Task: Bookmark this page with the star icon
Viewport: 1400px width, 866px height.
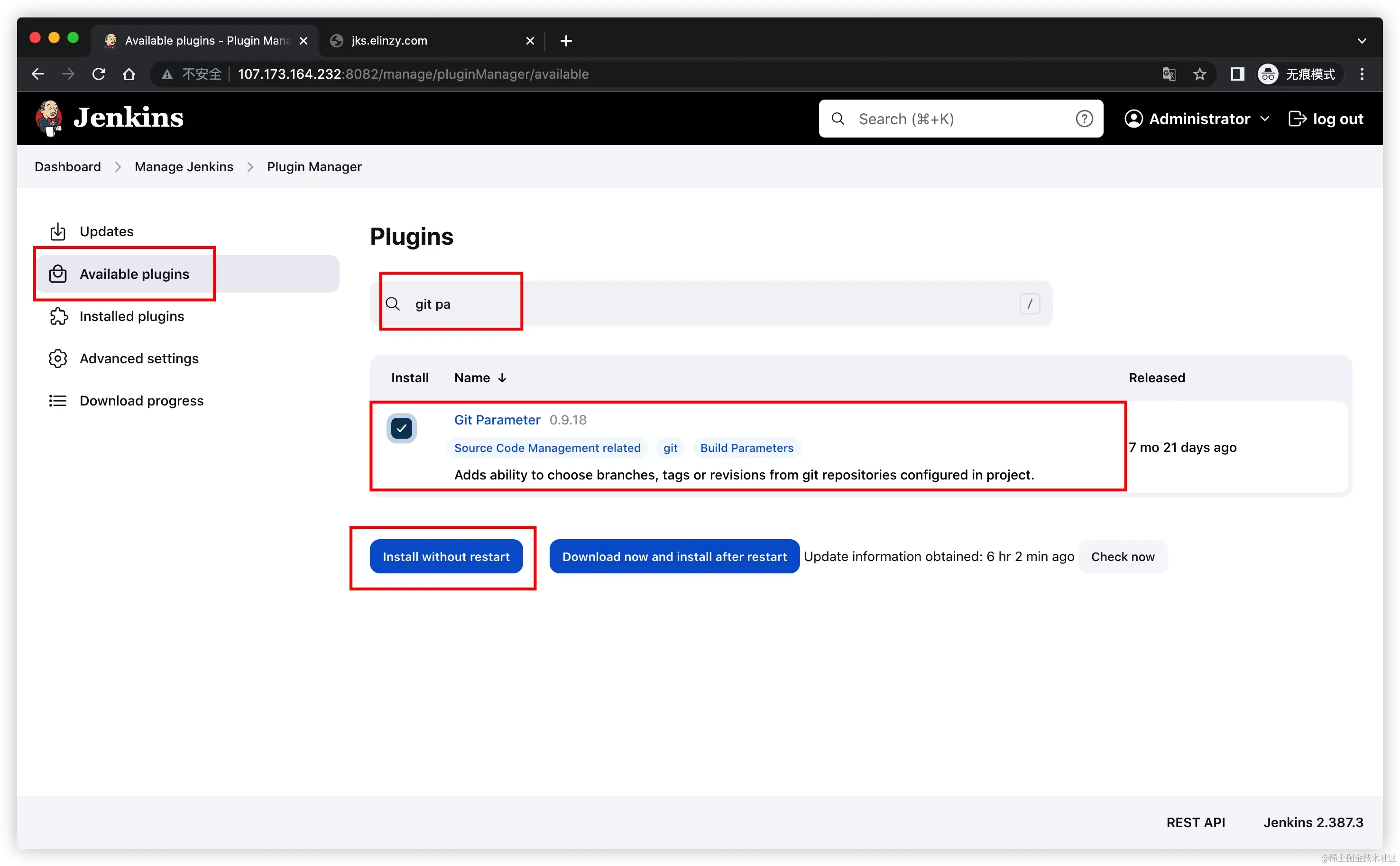Action: tap(1199, 74)
